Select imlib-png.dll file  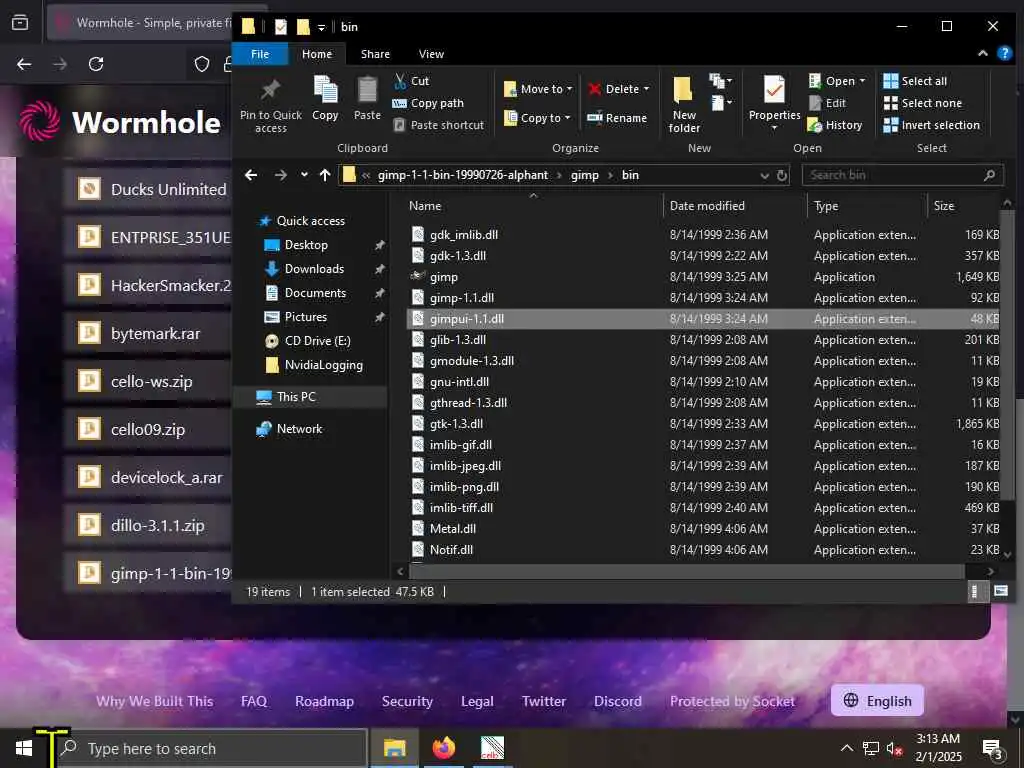click(704, 487)
